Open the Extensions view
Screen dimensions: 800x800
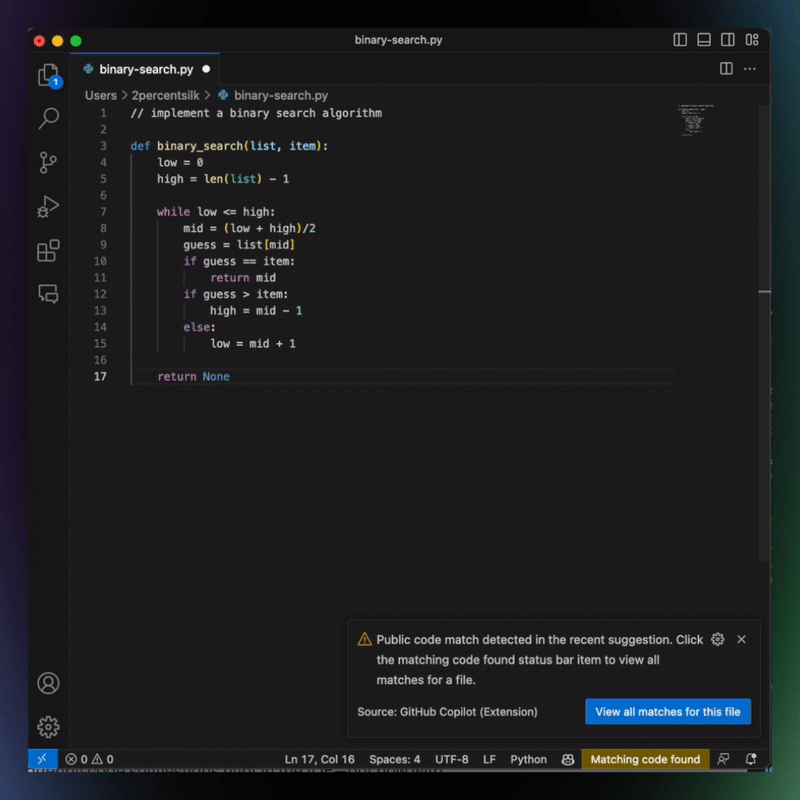click(x=49, y=251)
